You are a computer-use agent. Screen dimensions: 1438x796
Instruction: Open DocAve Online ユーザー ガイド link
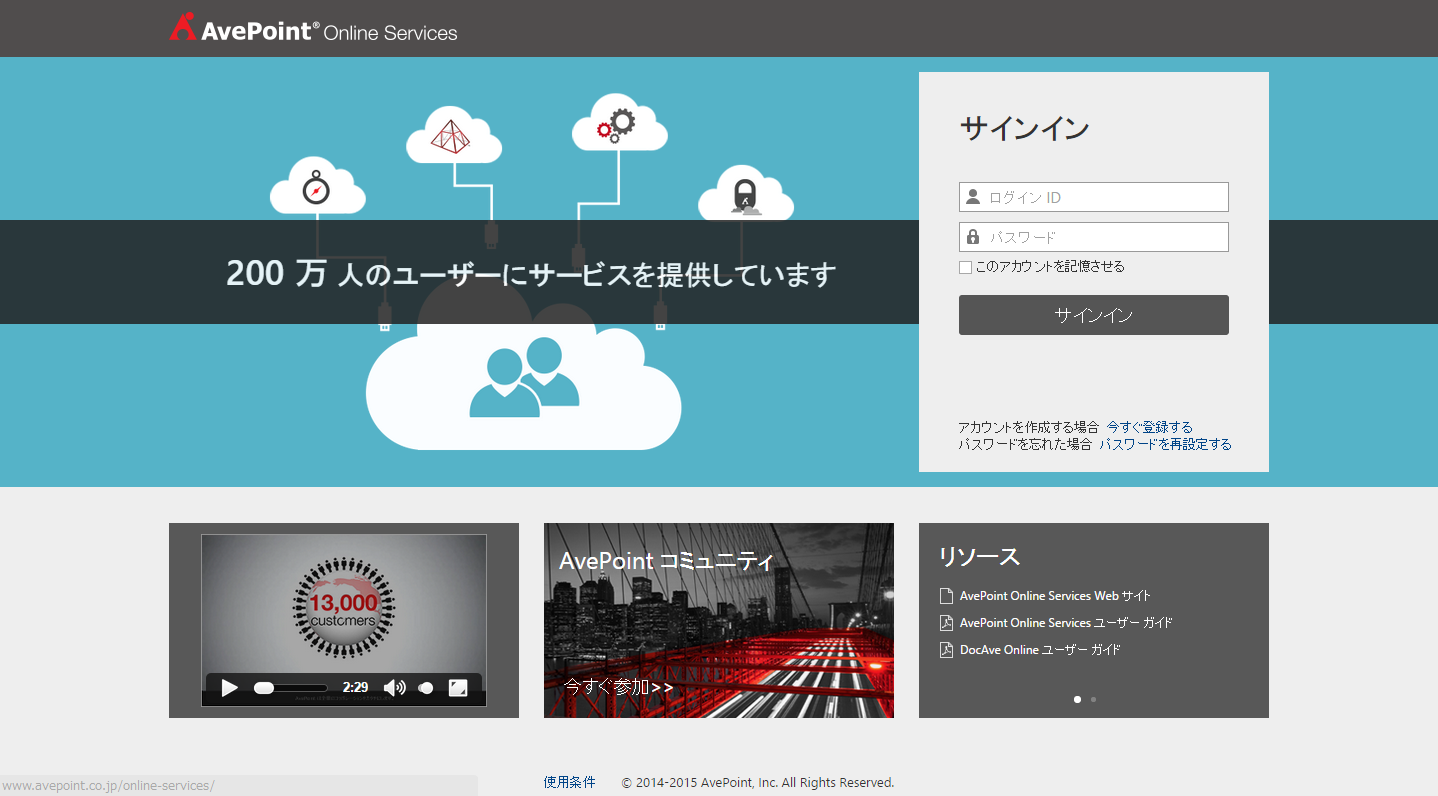pyautogui.click(x=1040, y=650)
